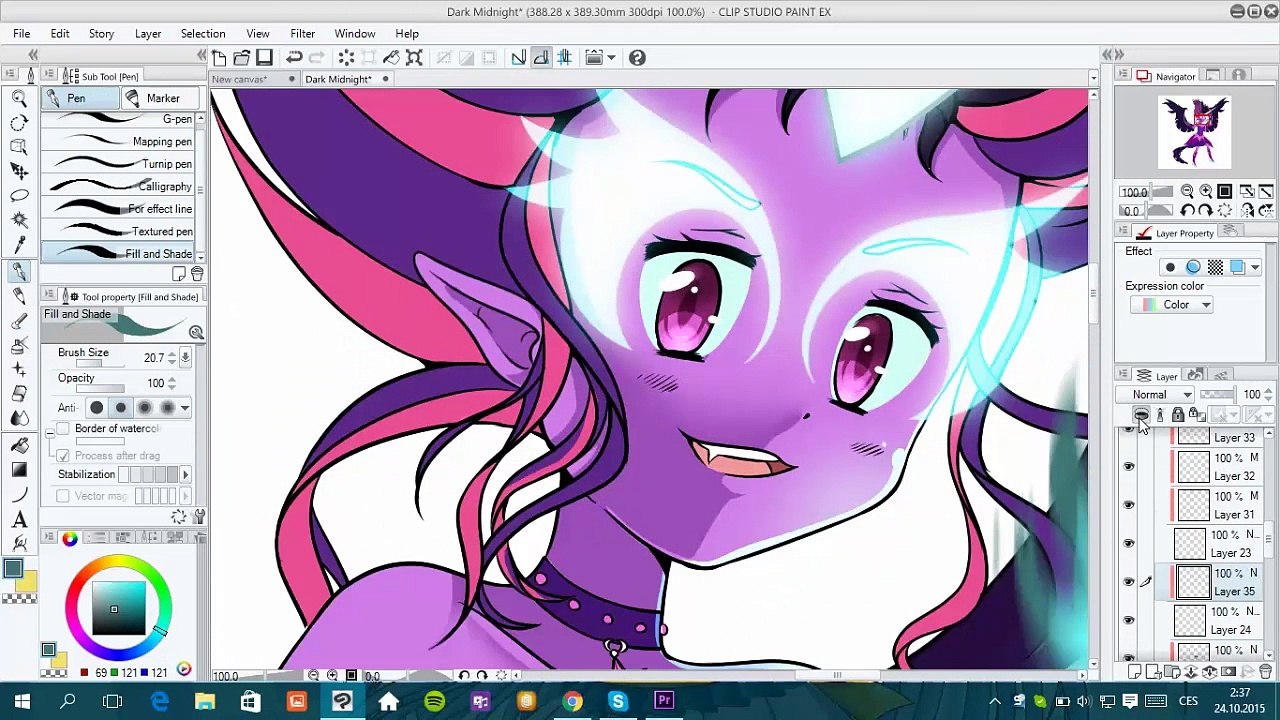Image resolution: width=1280 pixels, height=720 pixels.
Task: Choose the G-pen sub tool
Action: click(120, 119)
